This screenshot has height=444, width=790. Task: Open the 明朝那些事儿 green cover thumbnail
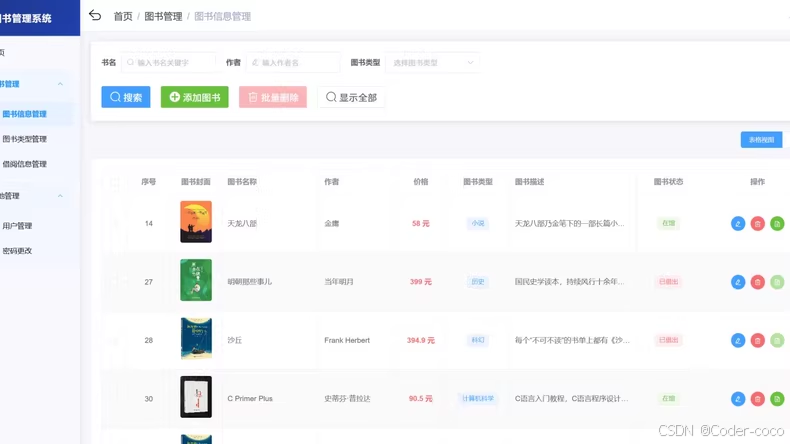[196, 280]
